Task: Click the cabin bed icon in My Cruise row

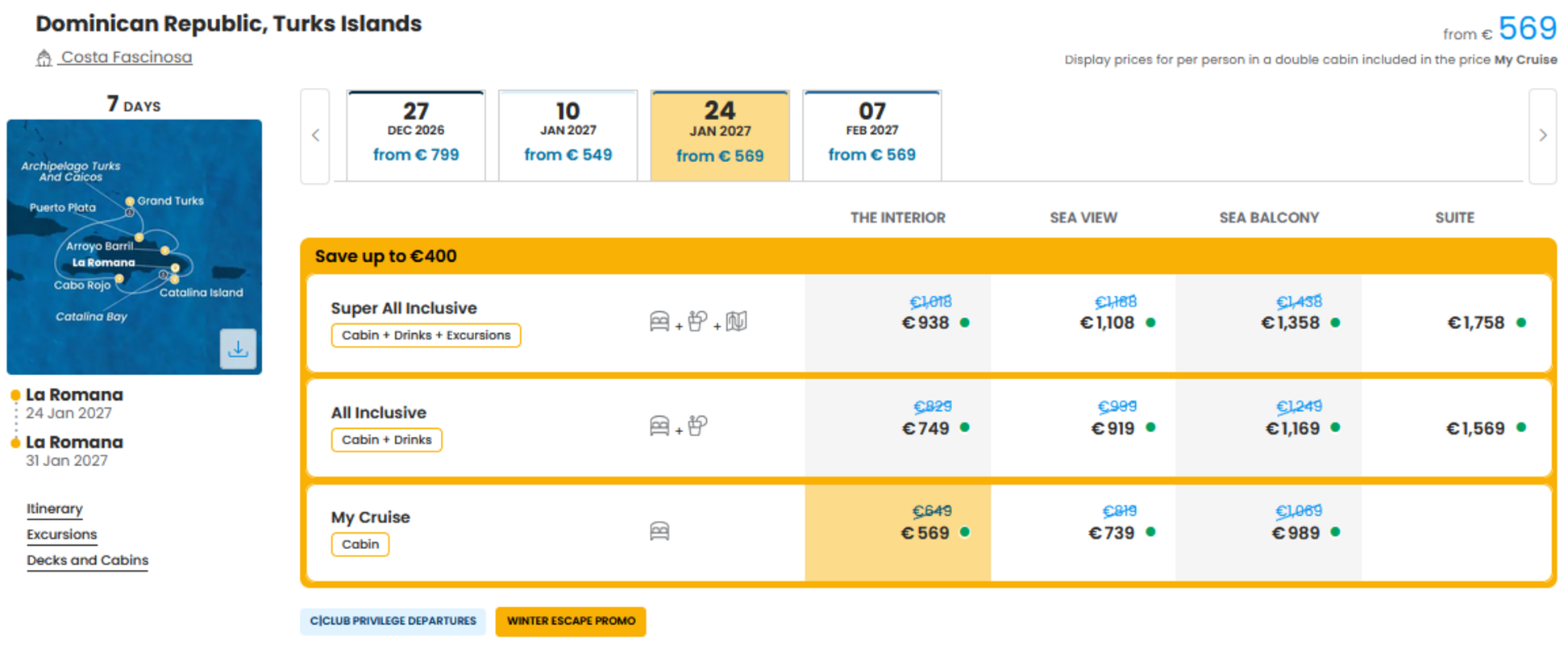Action: pos(659,531)
